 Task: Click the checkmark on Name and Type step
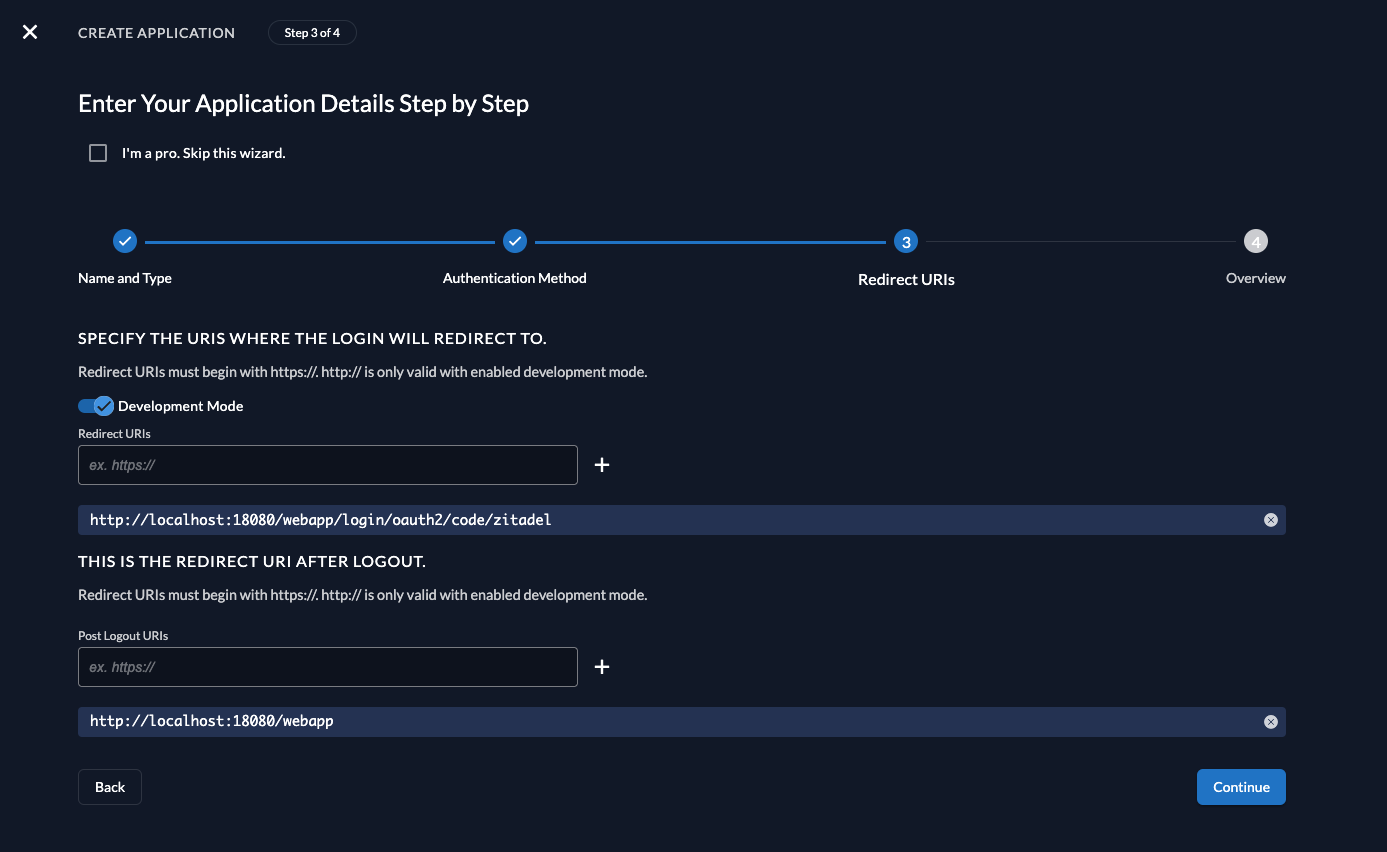124,241
